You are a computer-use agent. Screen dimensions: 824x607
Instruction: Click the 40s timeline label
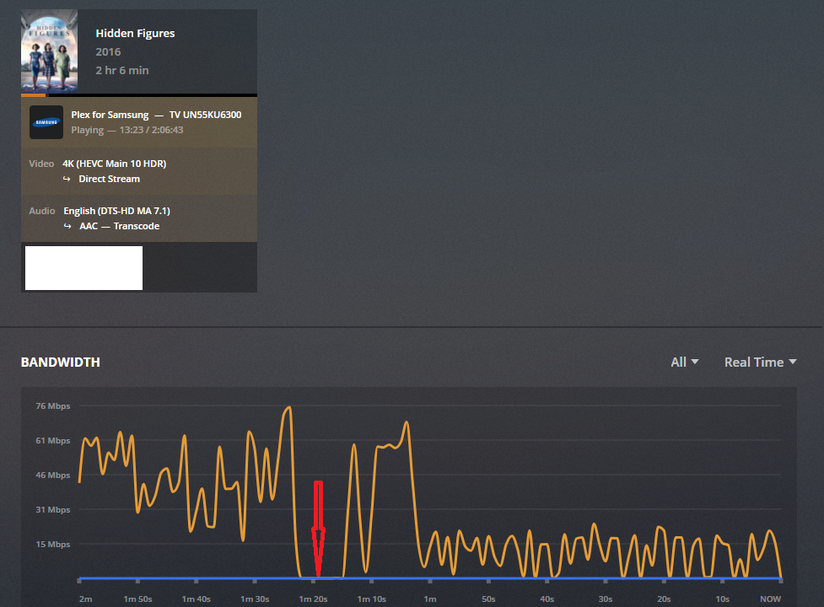(547, 599)
